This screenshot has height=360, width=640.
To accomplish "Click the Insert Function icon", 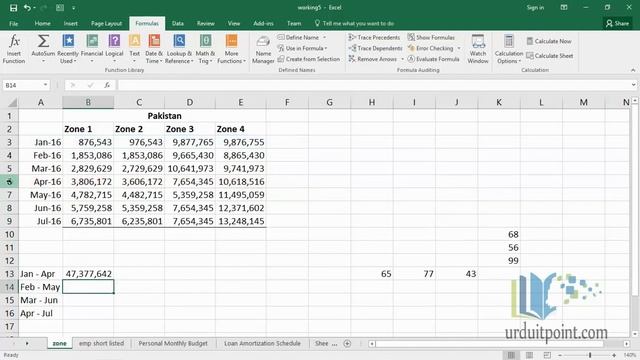I will [14, 49].
